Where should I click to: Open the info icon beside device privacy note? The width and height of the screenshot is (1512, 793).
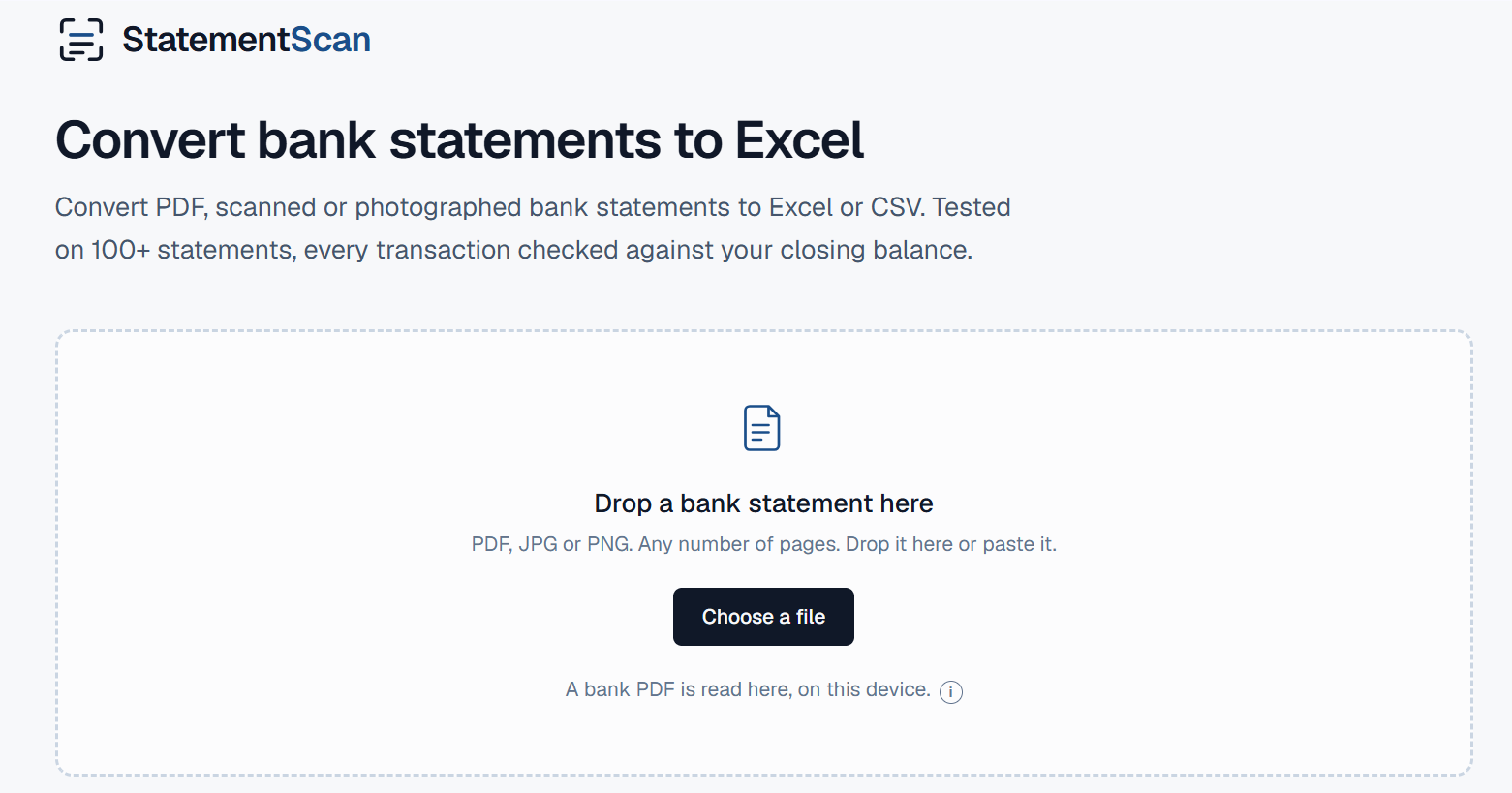tap(951, 691)
